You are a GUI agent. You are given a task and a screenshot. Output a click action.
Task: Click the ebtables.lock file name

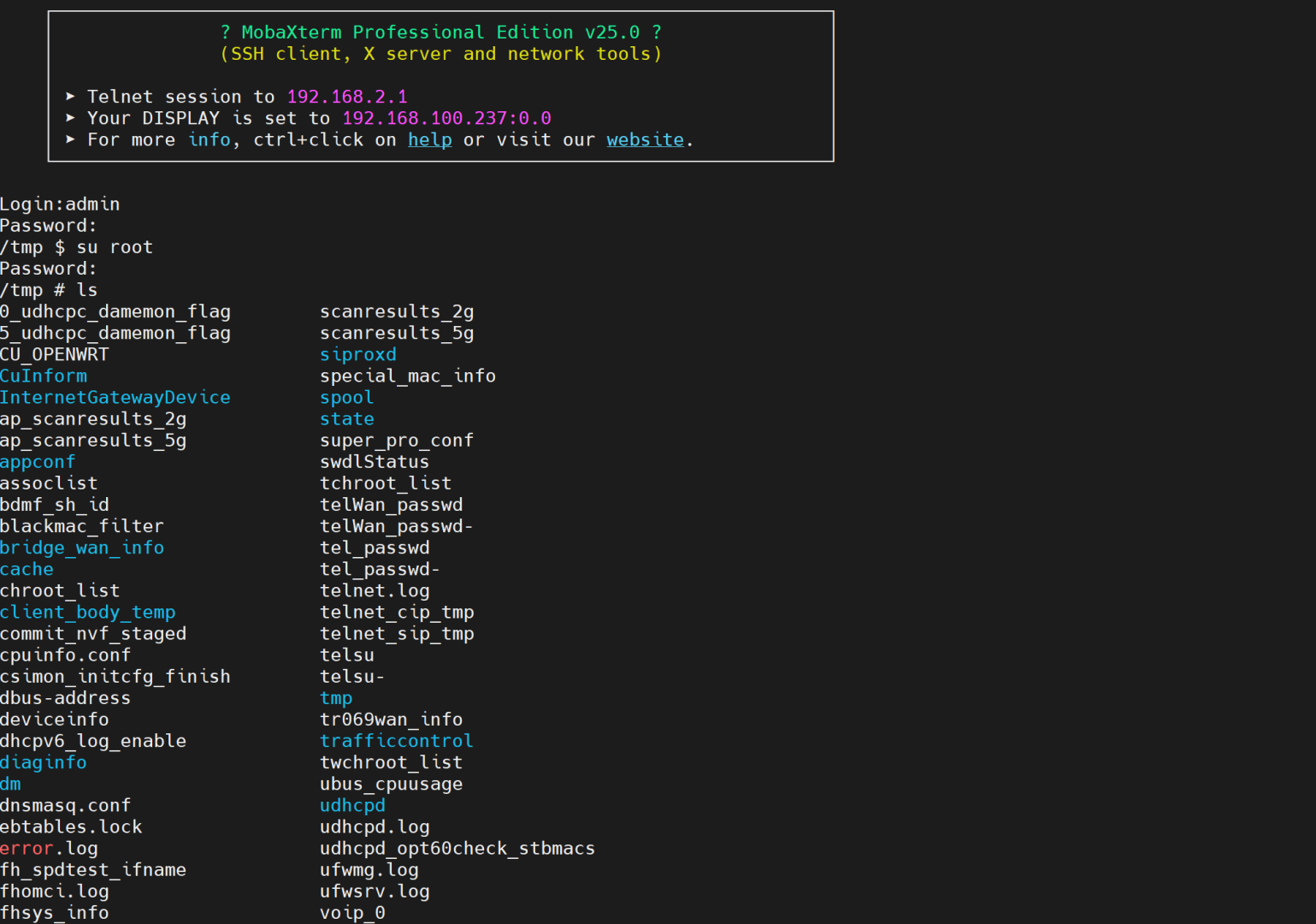(x=71, y=827)
